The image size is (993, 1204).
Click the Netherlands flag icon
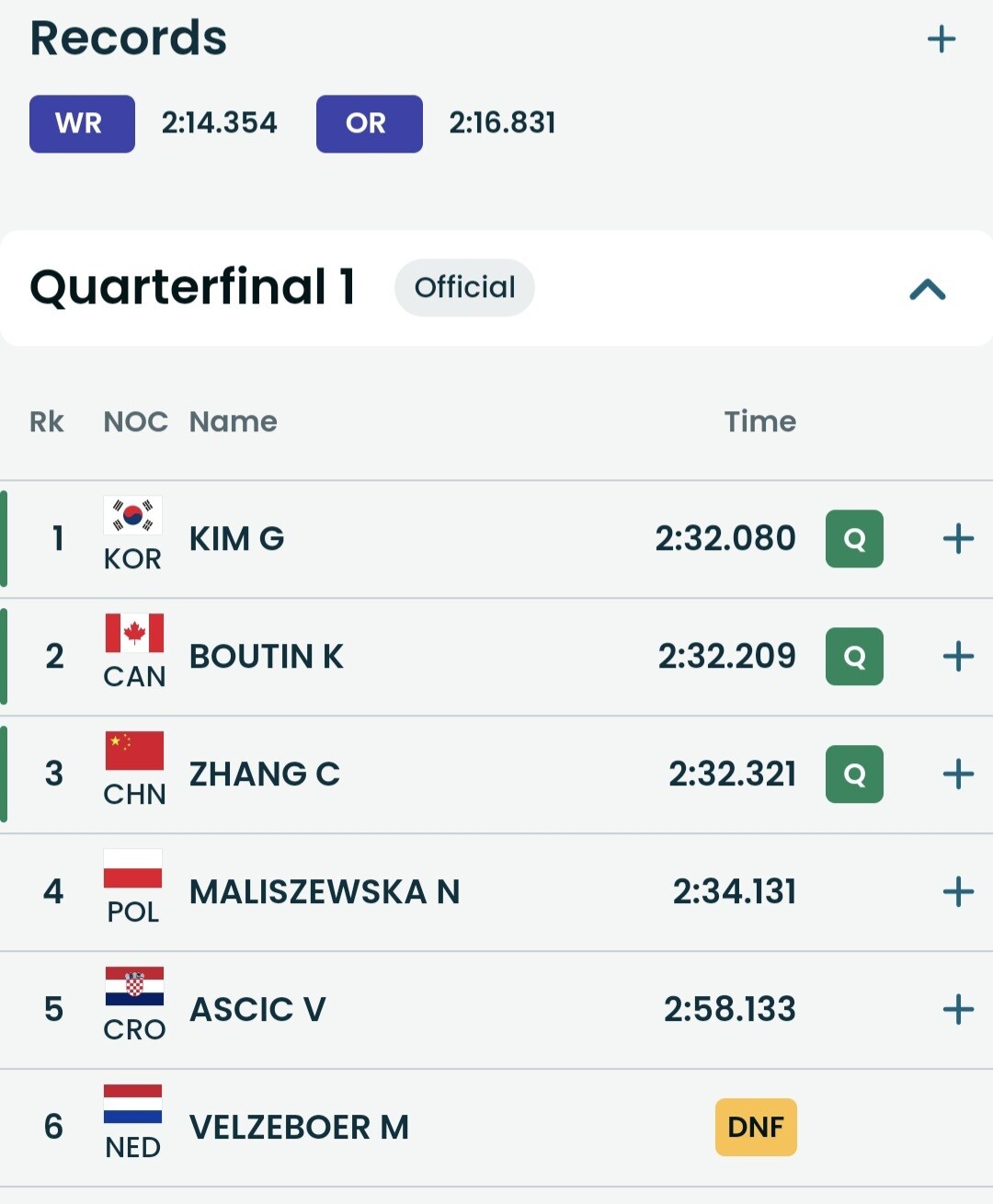pyautogui.click(x=133, y=1104)
